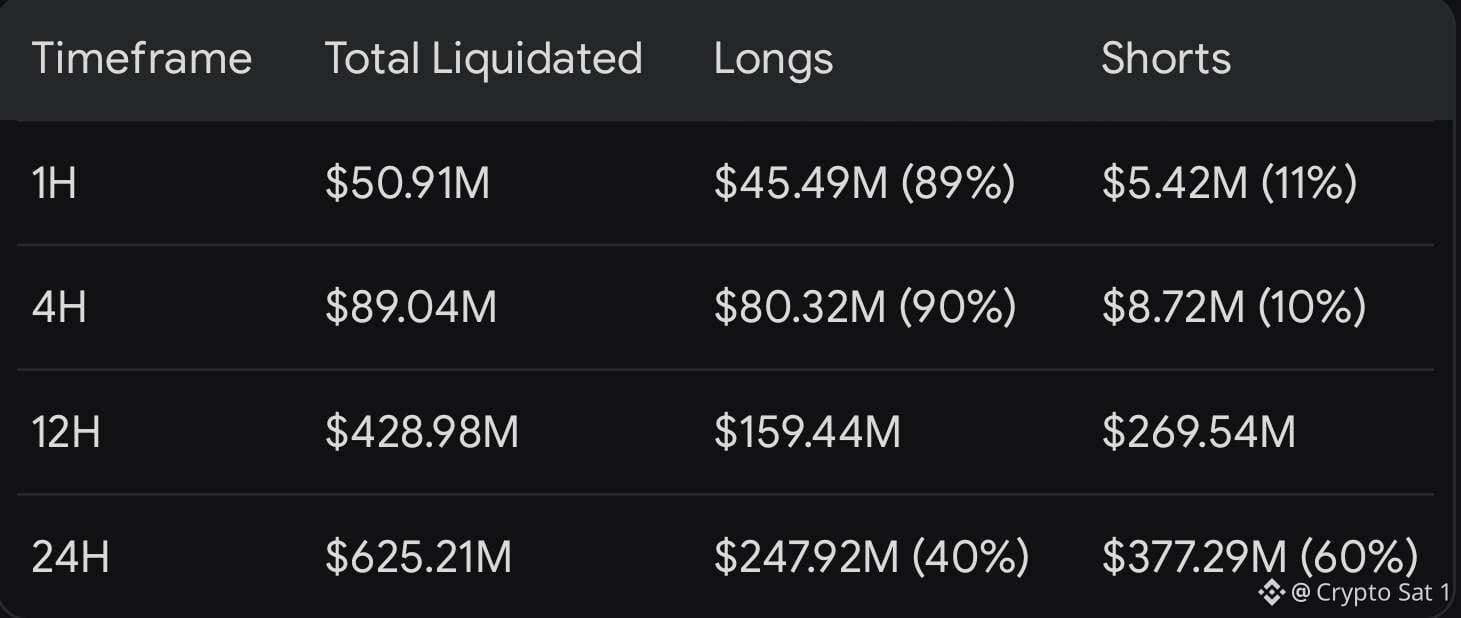Screen dimensions: 1461x618
Task: Select the 12H timeframe row label
Action: 66,433
